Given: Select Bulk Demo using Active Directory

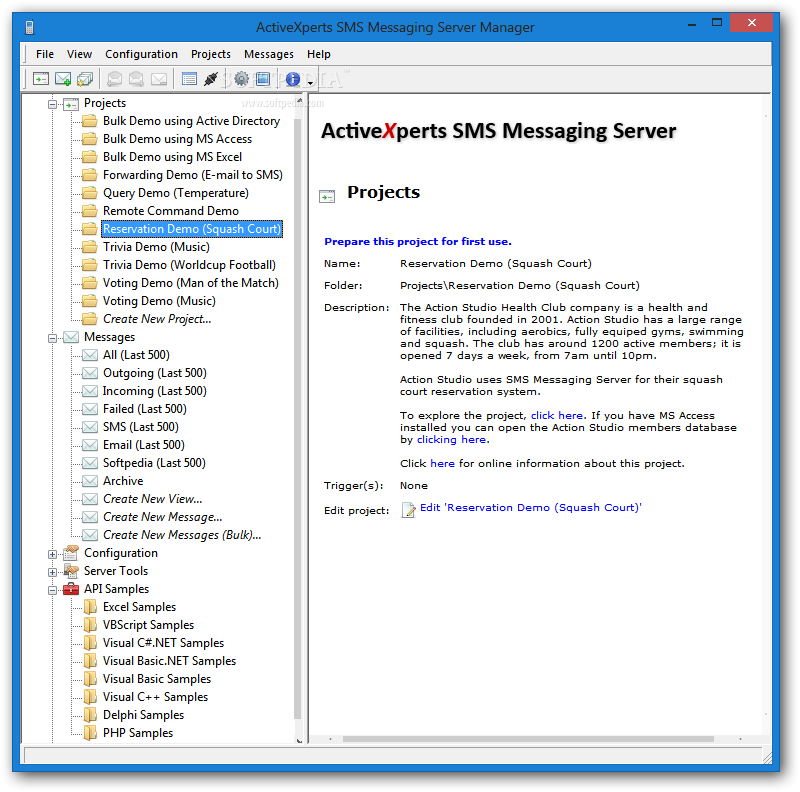Looking at the screenshot, I should 191,121.
